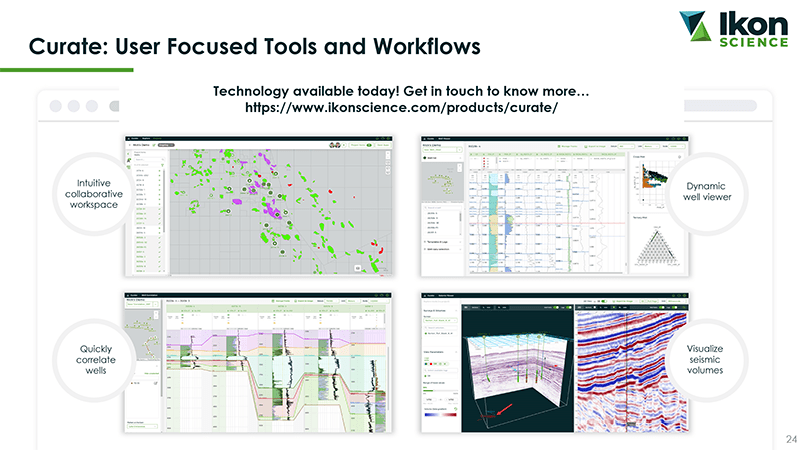This screenshot has width=800, height=450.
Task: Click the red color swatch under View Parameters
Action: pyautogui.click(x=431, y=364)
